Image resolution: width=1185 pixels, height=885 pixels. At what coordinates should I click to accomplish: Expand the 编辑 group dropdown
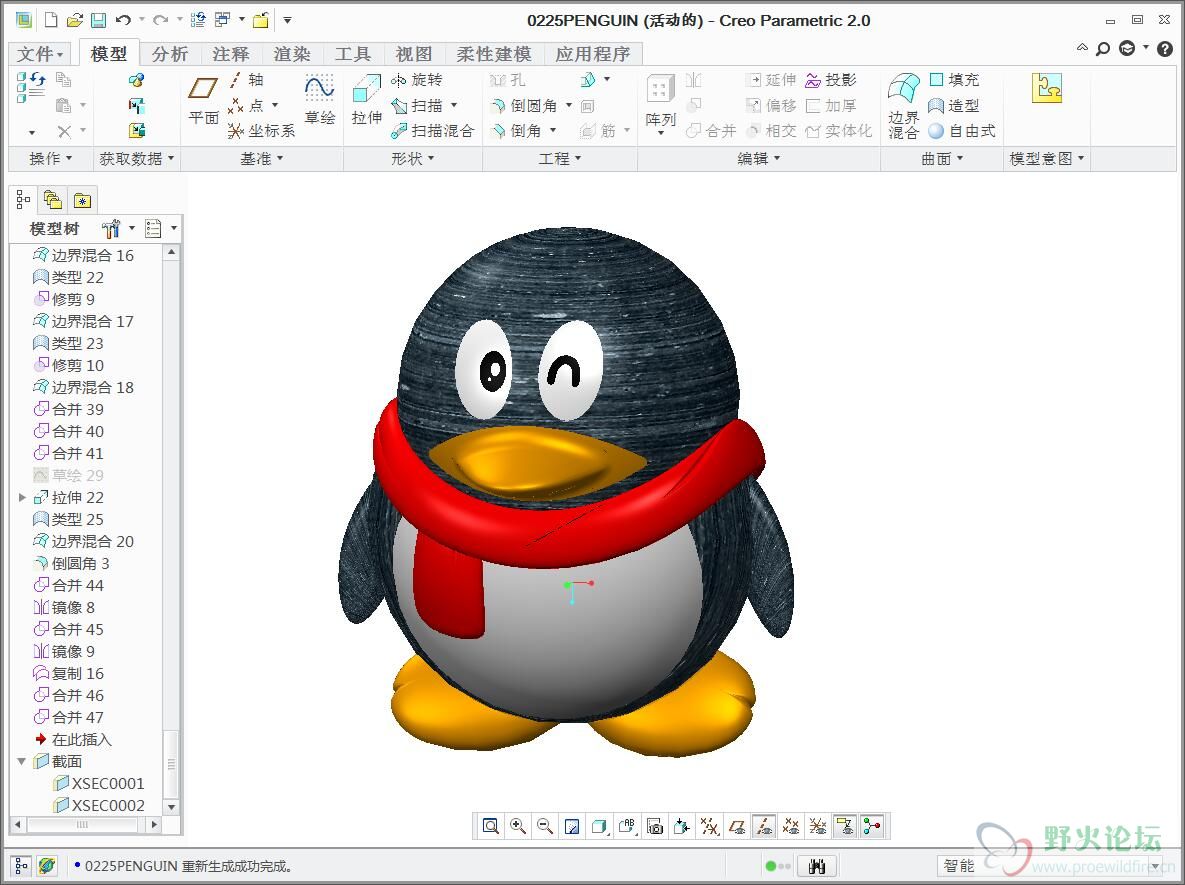(759, 159)
